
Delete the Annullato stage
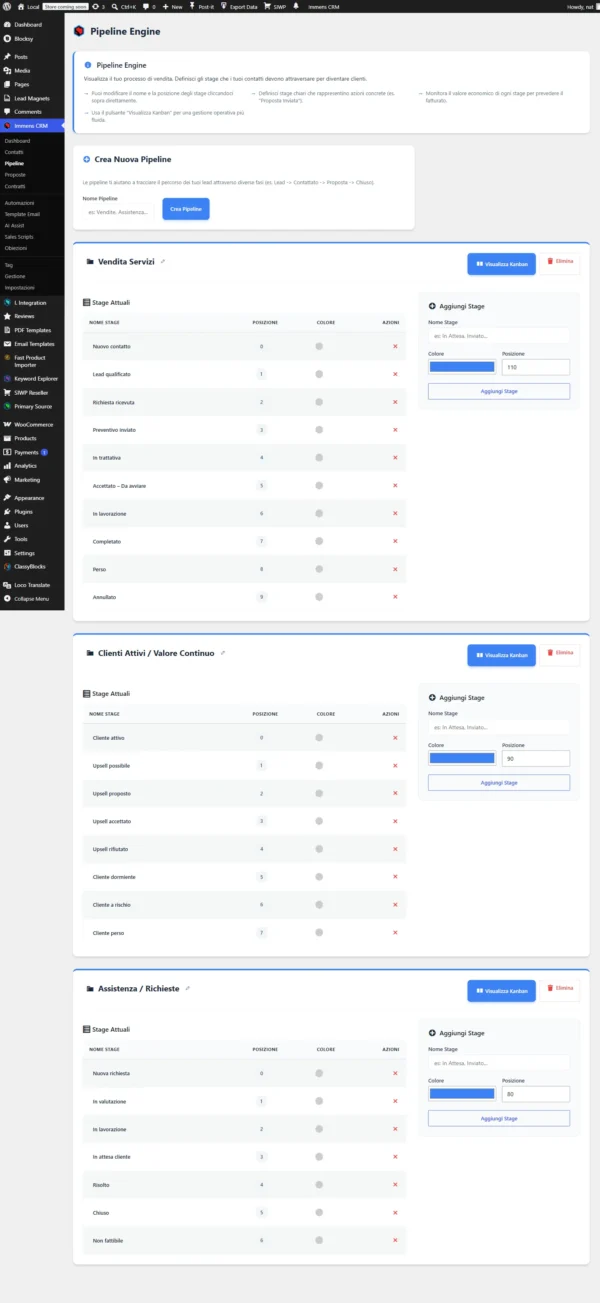(395, 597)
